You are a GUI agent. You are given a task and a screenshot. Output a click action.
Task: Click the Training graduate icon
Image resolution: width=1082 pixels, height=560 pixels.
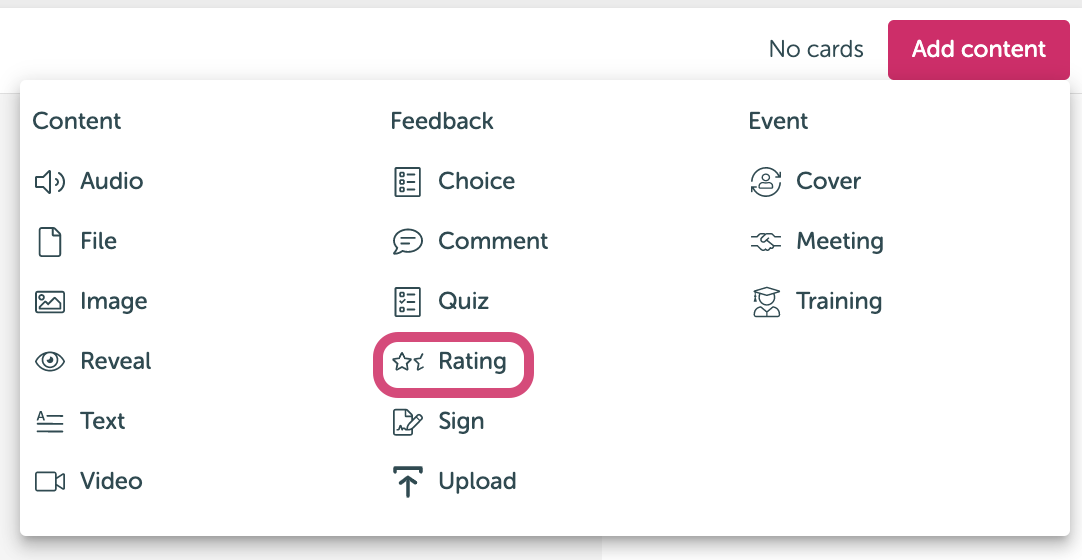point(765,301)
